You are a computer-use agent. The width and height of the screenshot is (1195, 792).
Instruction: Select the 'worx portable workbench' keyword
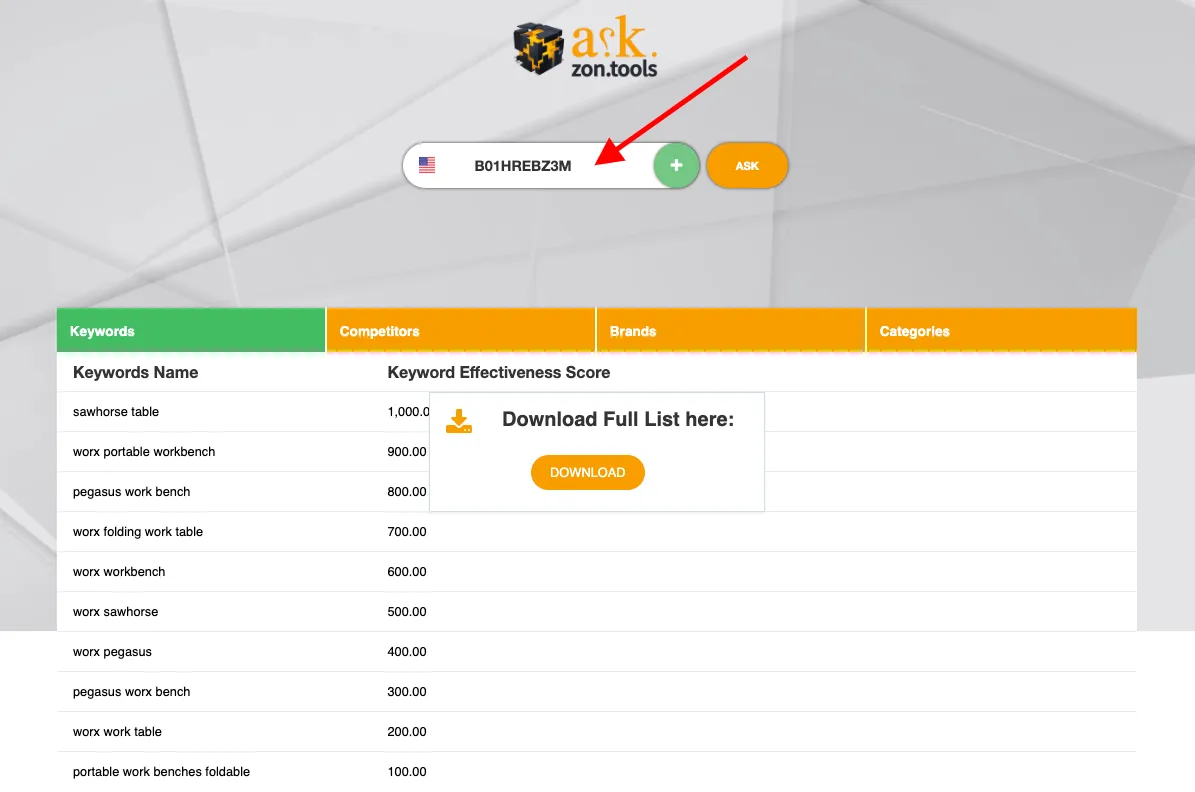coord(144,452)
